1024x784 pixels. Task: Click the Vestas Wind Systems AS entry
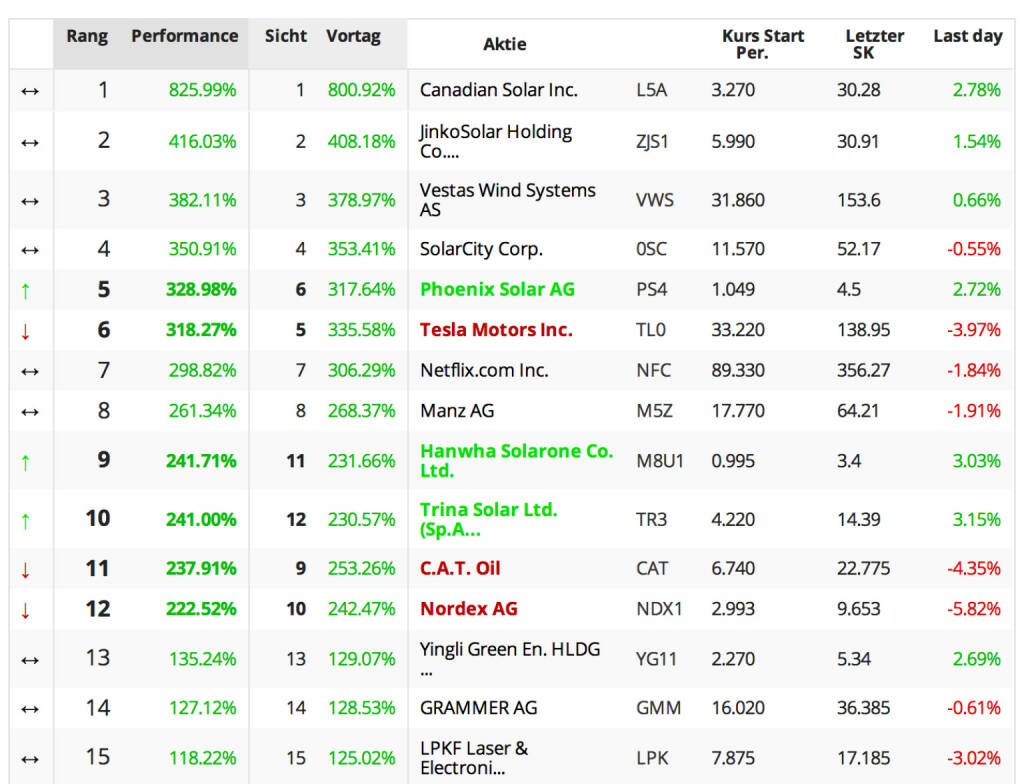tap(507, 200)
